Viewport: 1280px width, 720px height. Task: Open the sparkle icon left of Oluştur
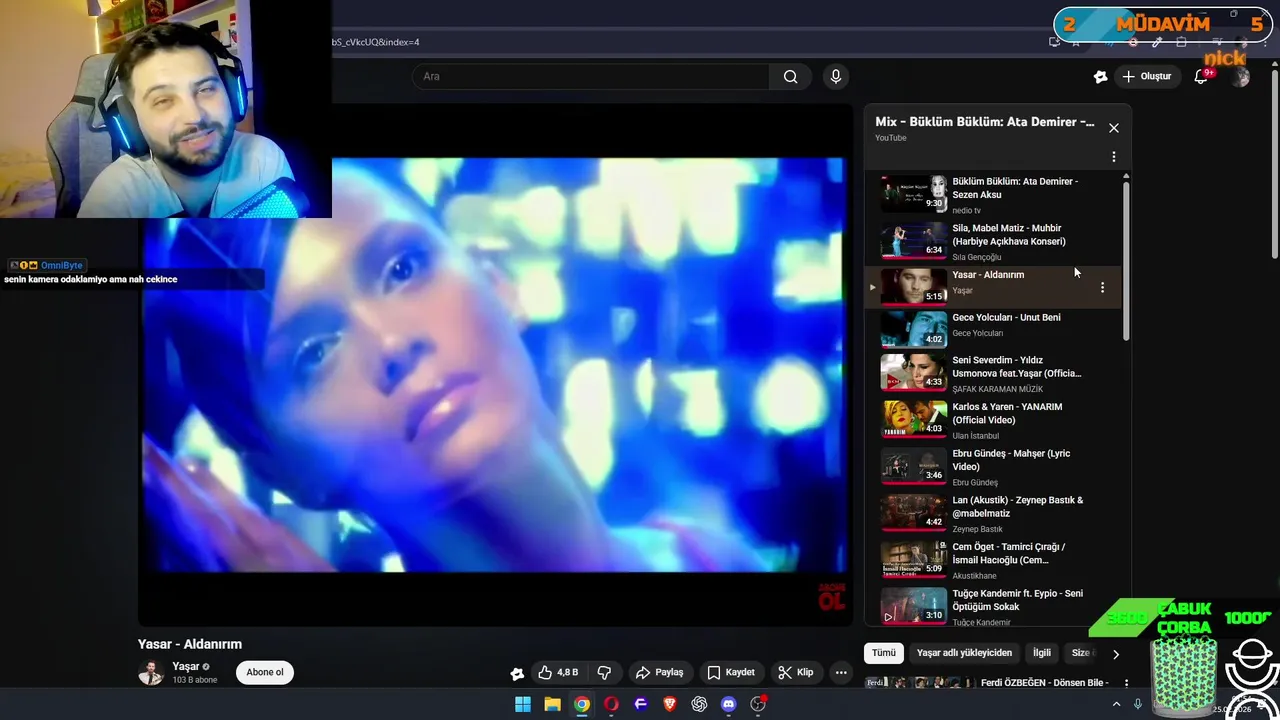[1100, 77]
